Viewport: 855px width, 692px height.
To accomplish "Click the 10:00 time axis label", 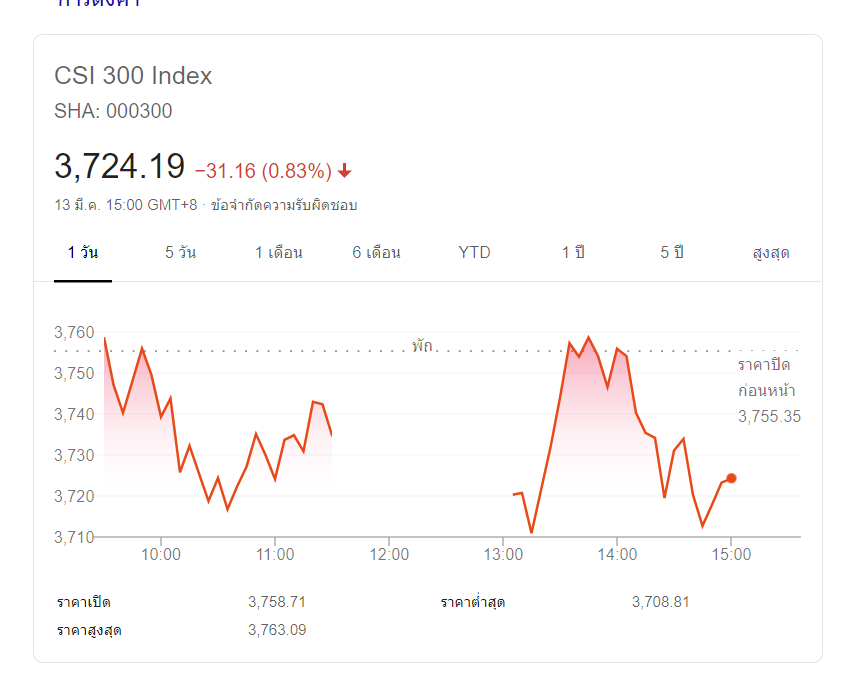I will click(x=162, y=554).
